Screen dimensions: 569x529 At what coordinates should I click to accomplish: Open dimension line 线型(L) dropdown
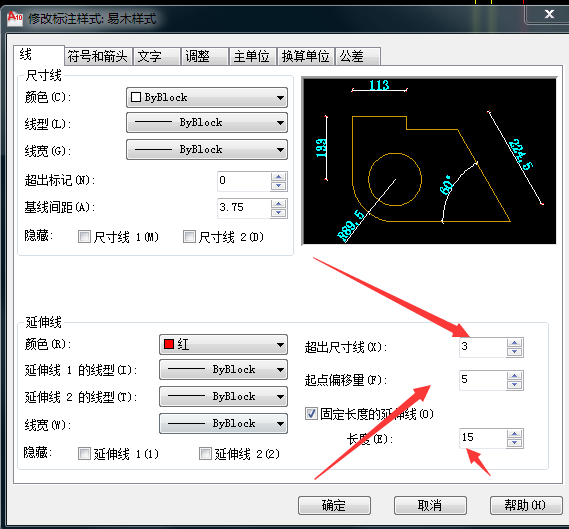click(207, 123)
